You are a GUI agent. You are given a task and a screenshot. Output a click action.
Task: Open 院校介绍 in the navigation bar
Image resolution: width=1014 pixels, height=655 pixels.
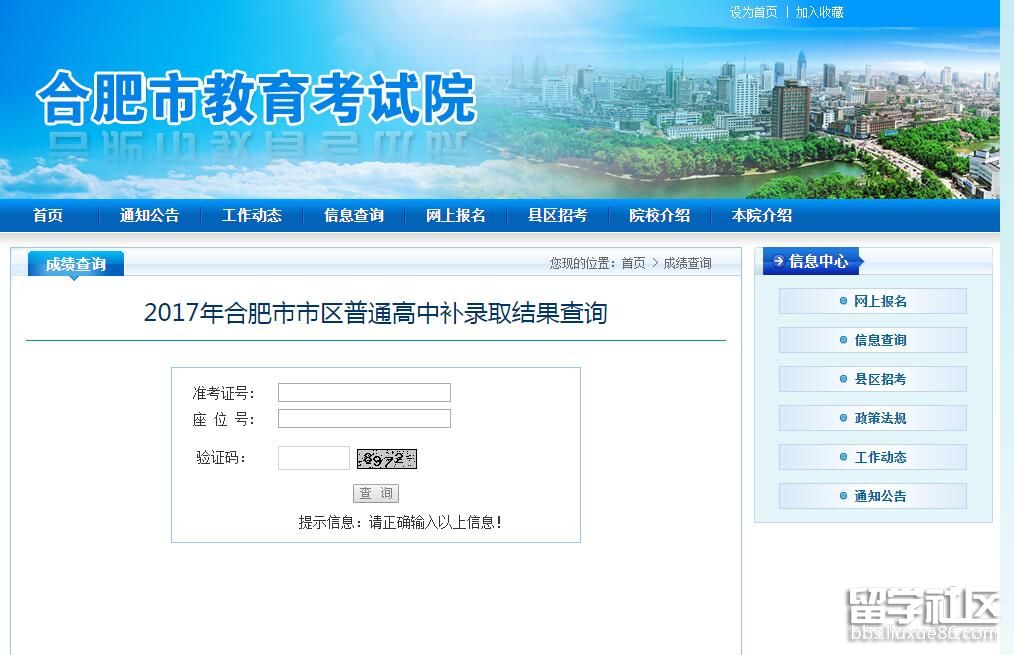click(659, 215)
